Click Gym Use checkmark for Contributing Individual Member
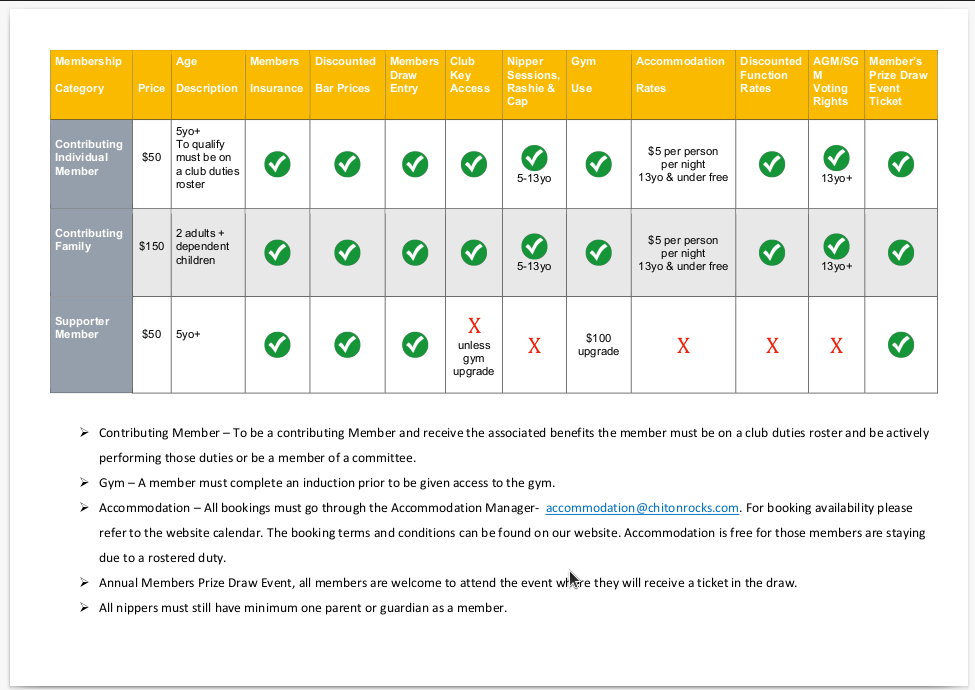The width and height of the screenshot is (975, 690). 599,164
